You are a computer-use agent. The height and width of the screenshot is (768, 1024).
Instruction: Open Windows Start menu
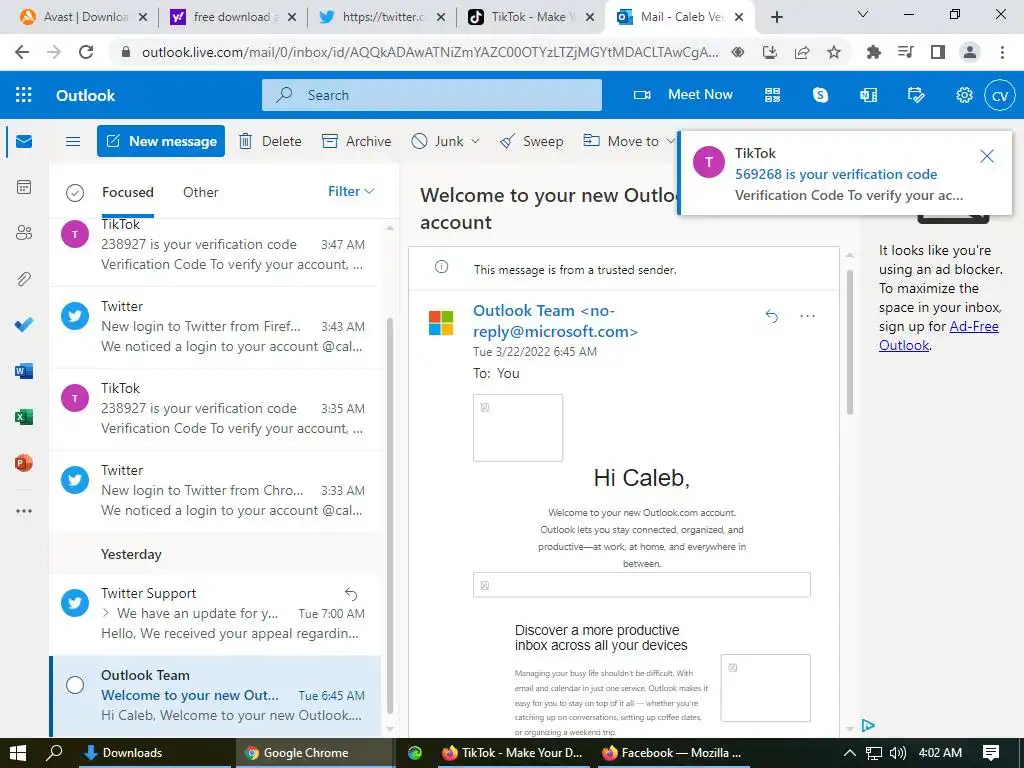coord(18,753)
